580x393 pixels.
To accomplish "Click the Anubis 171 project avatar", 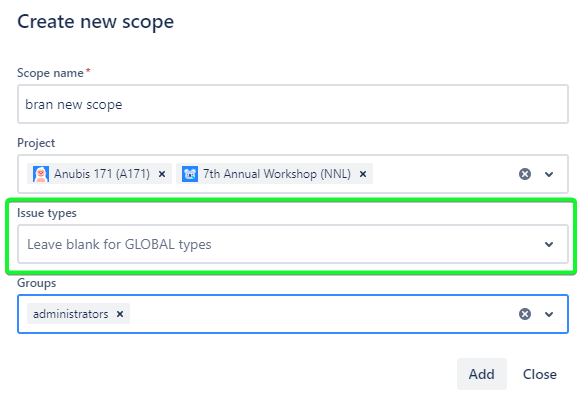I will click(41, 174).
